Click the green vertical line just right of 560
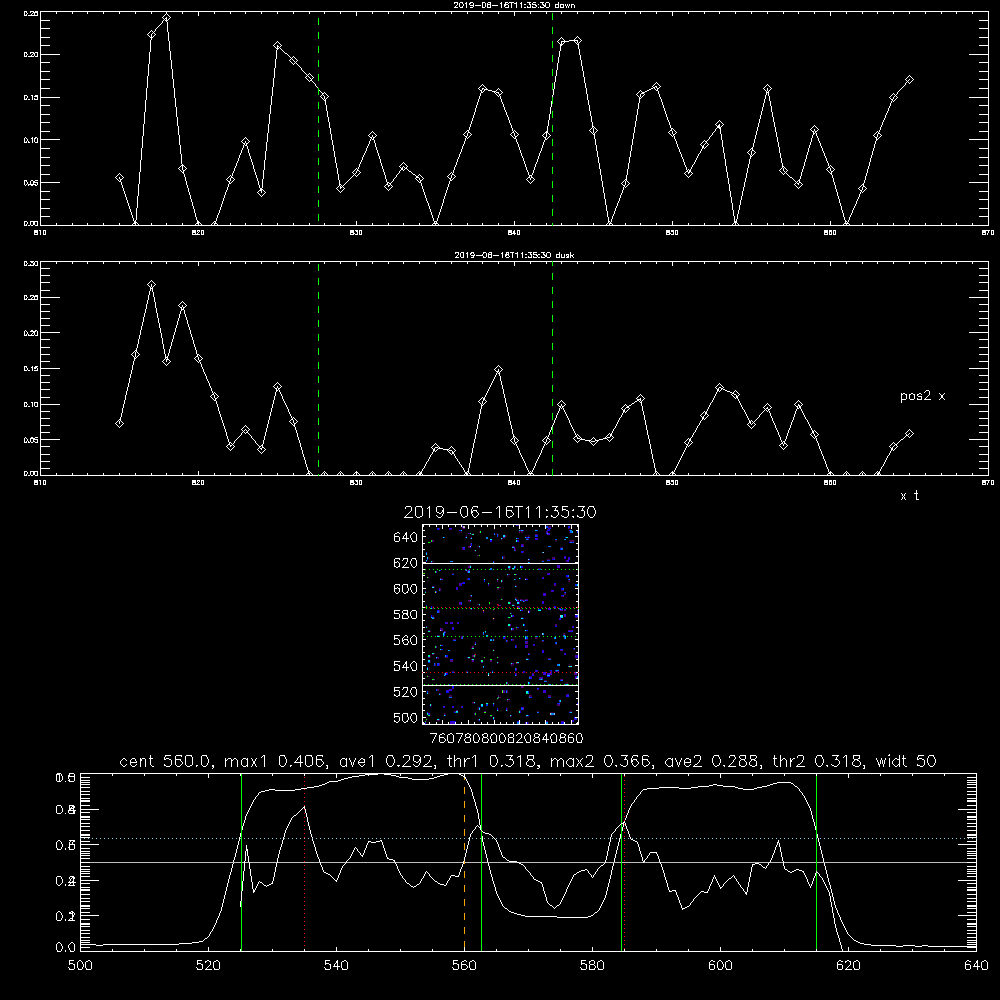The image size is (1000, 1000). [482, 861]
